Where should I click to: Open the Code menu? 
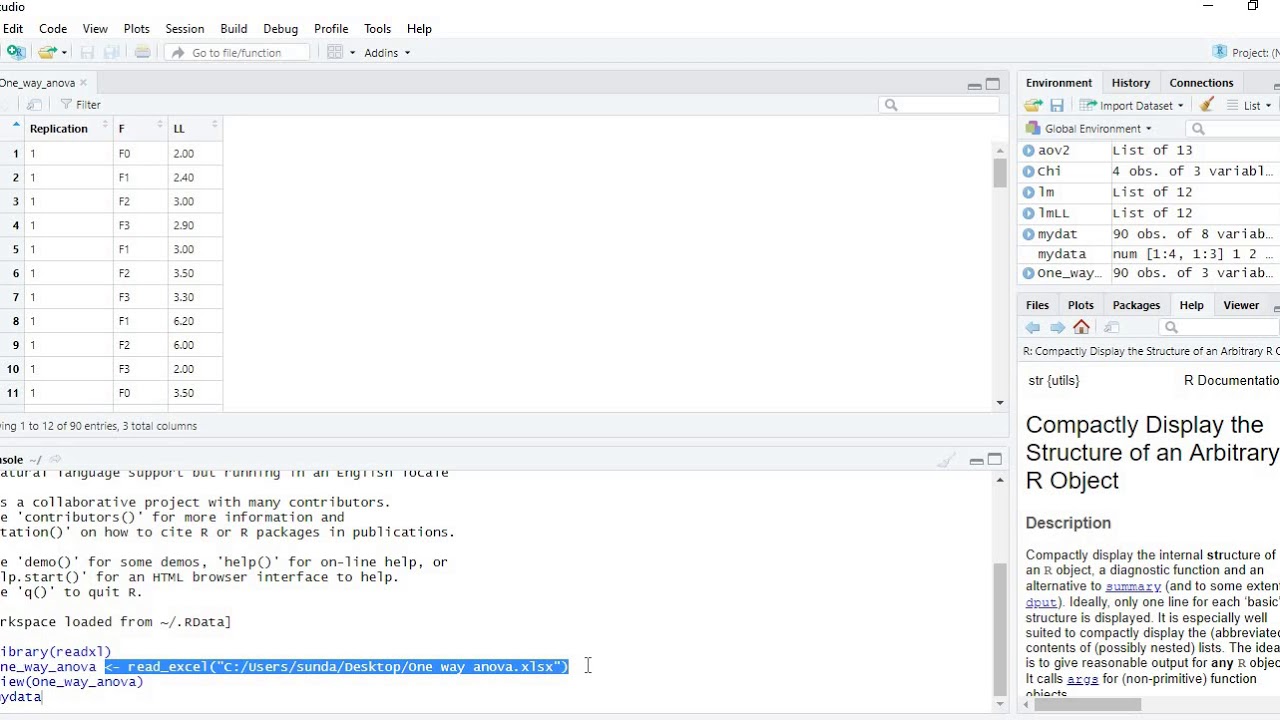53,29
